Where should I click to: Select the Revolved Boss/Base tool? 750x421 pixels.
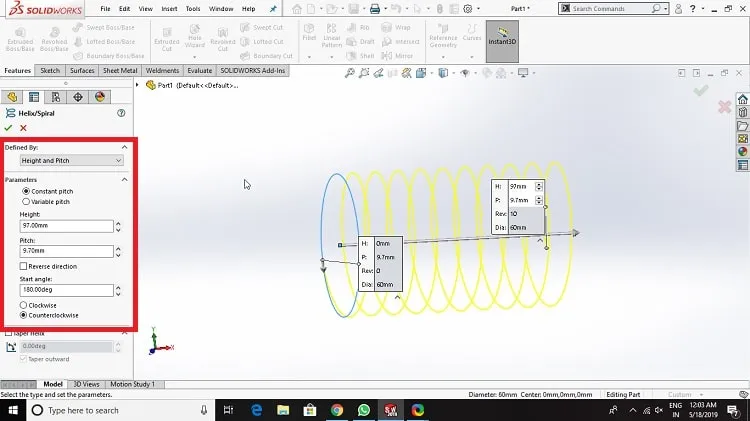(54, 39)
